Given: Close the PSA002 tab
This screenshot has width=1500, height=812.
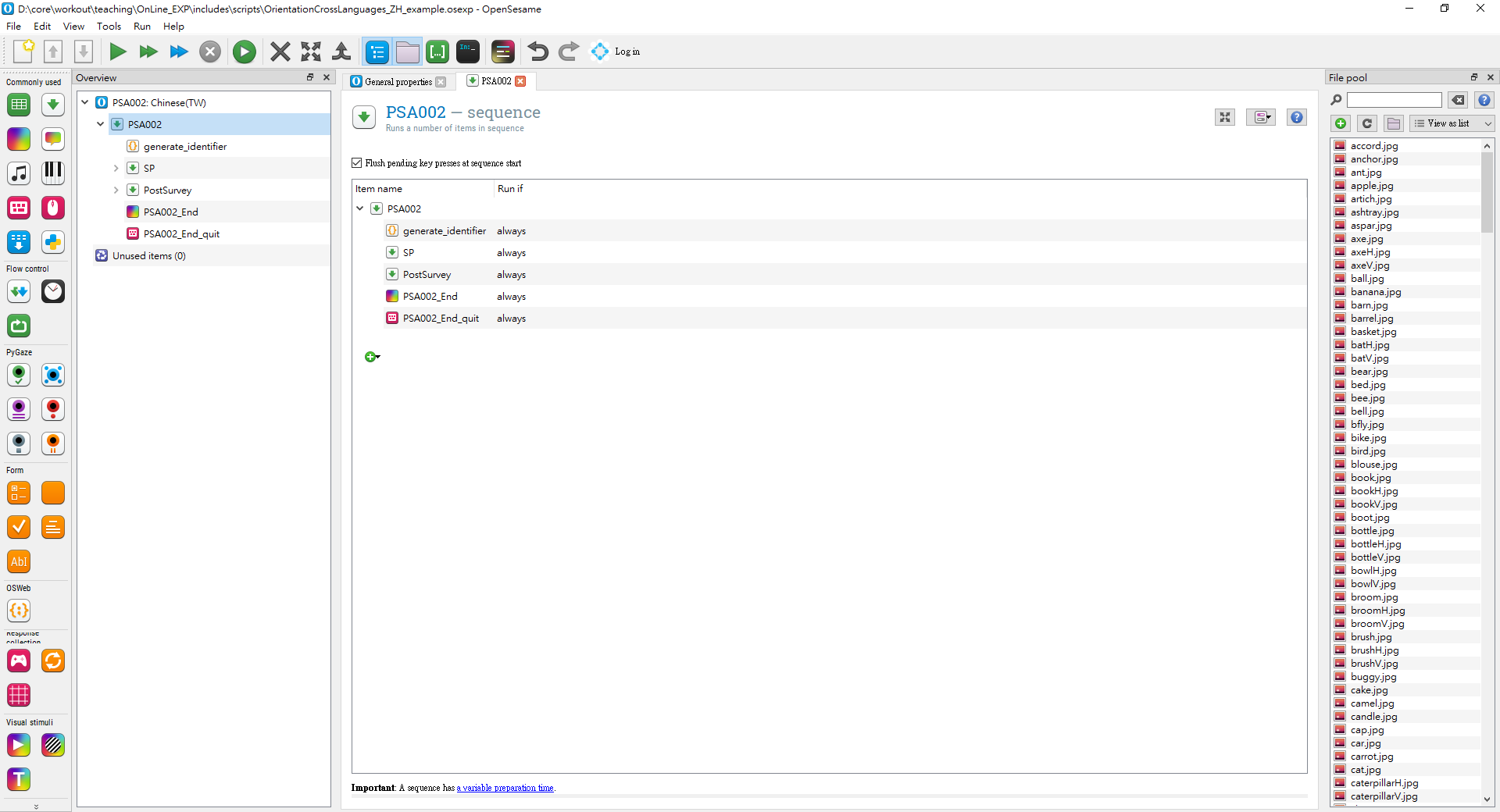Looking at the screenshot, I should [x=520, y=81].
